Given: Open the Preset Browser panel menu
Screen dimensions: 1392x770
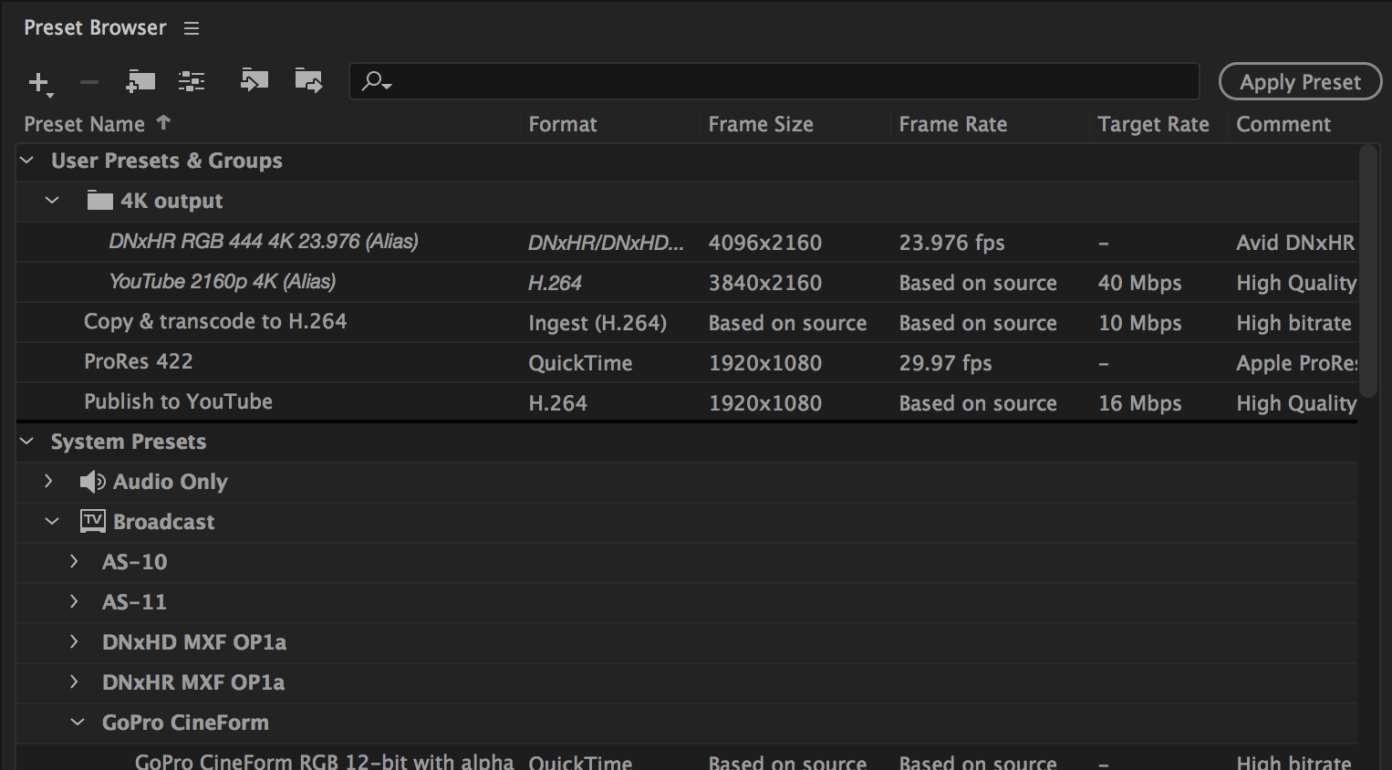Looking at the screenshot, I should point(190,28).
